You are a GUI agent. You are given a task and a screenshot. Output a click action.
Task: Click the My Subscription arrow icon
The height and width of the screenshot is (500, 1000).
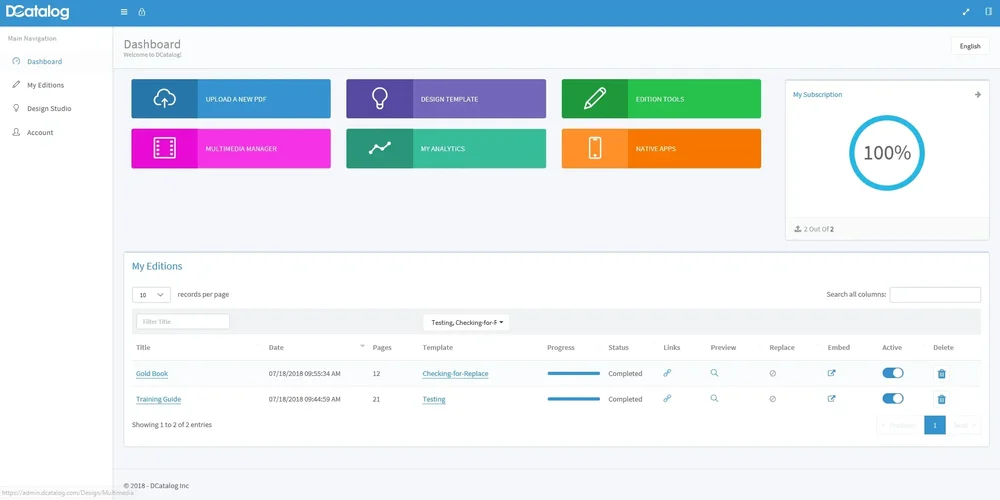(978, 94)
